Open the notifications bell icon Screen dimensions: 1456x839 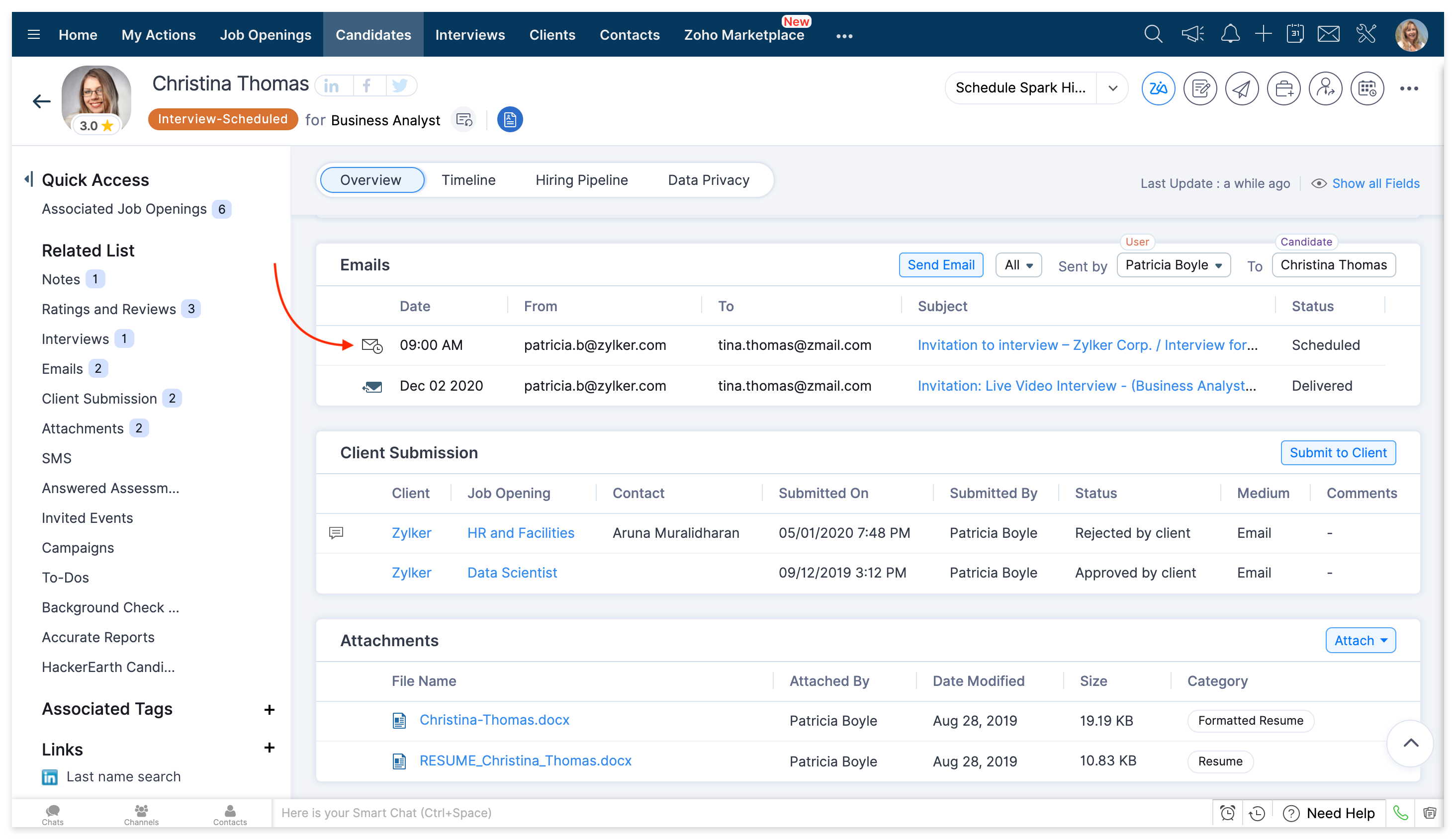1230,34
